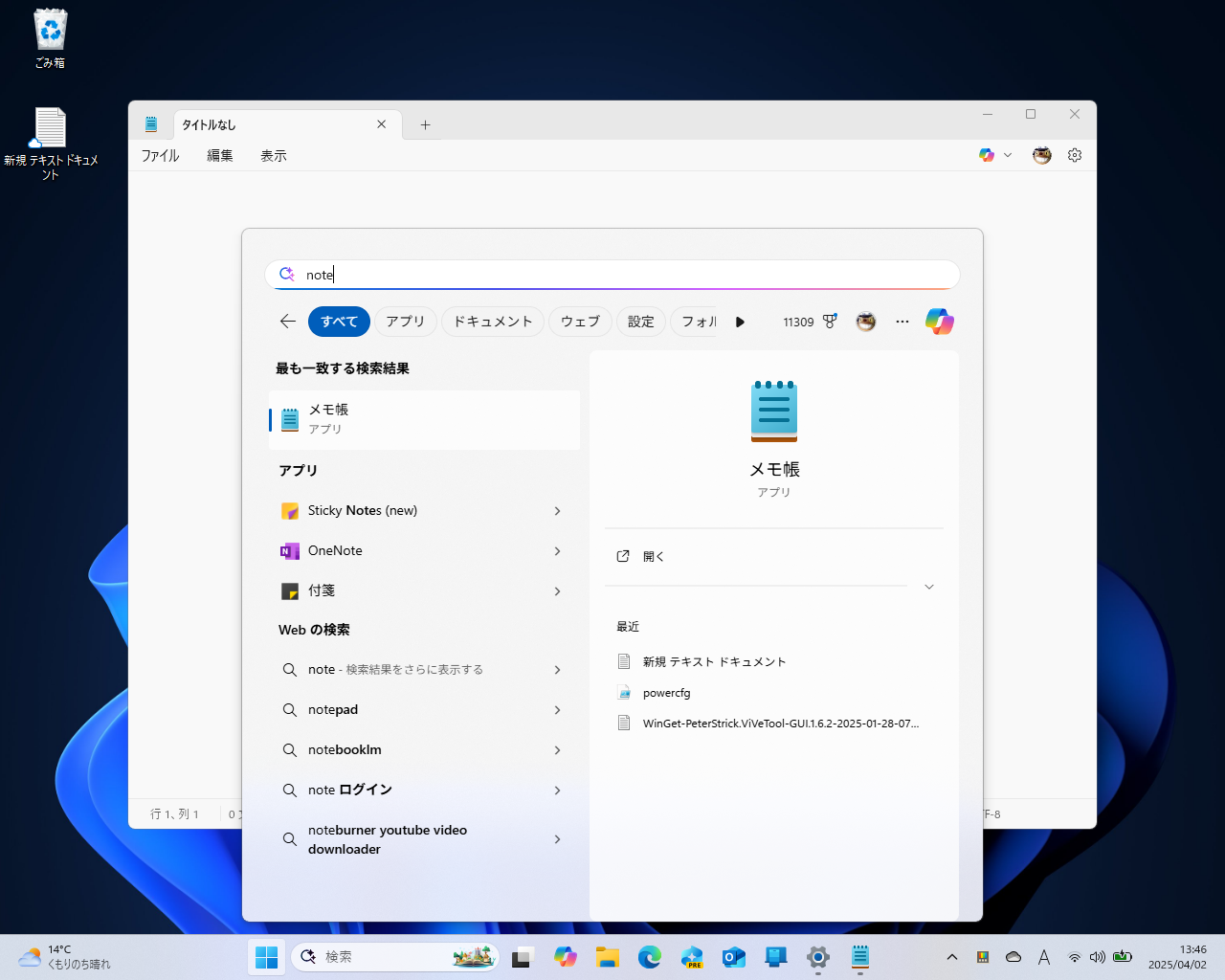Click the large メモ帳 icon in preview pane
This screenshot has height=980, width=1225.
[774, 412]
